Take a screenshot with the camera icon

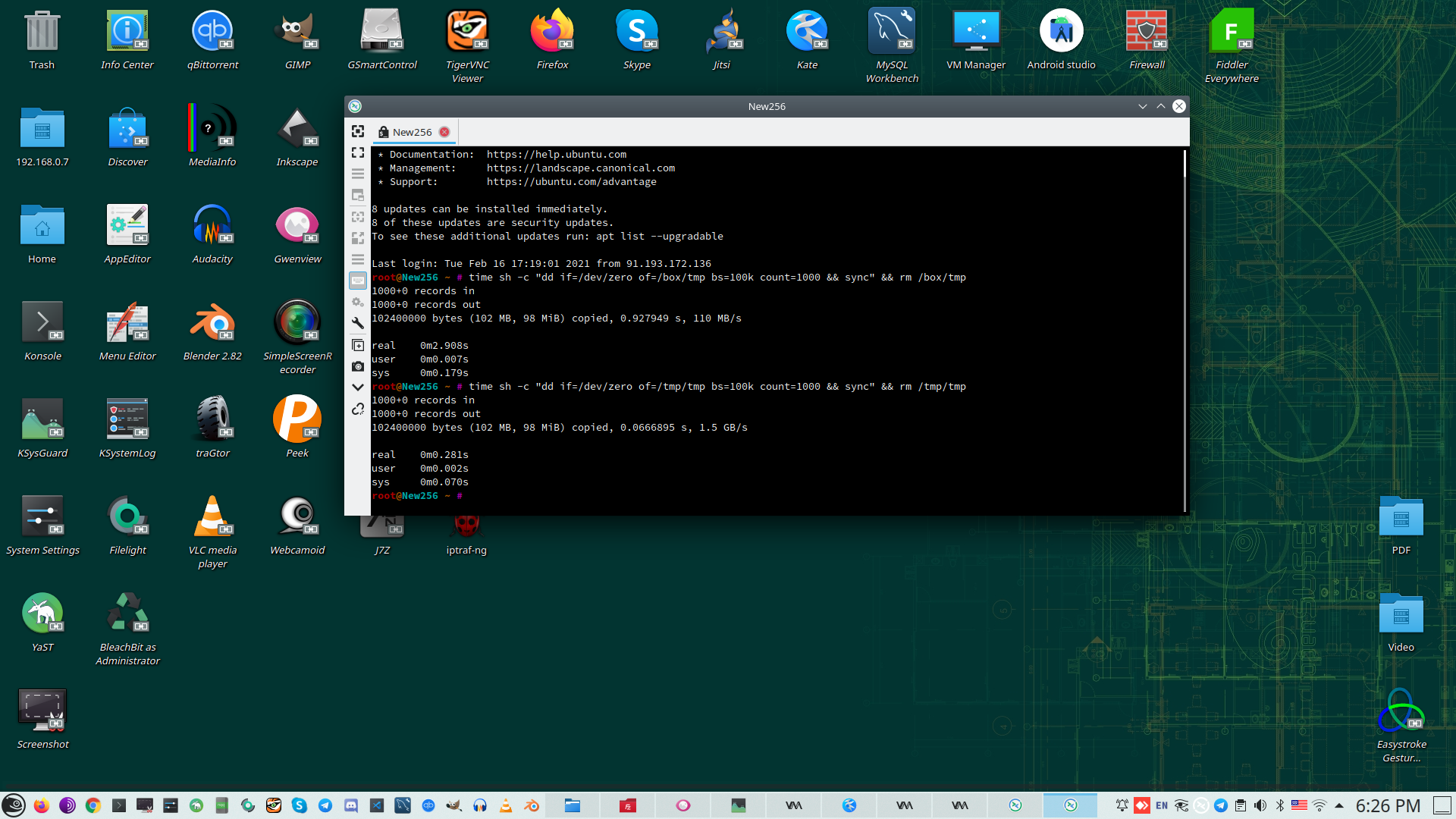click(x=358, y=366)
